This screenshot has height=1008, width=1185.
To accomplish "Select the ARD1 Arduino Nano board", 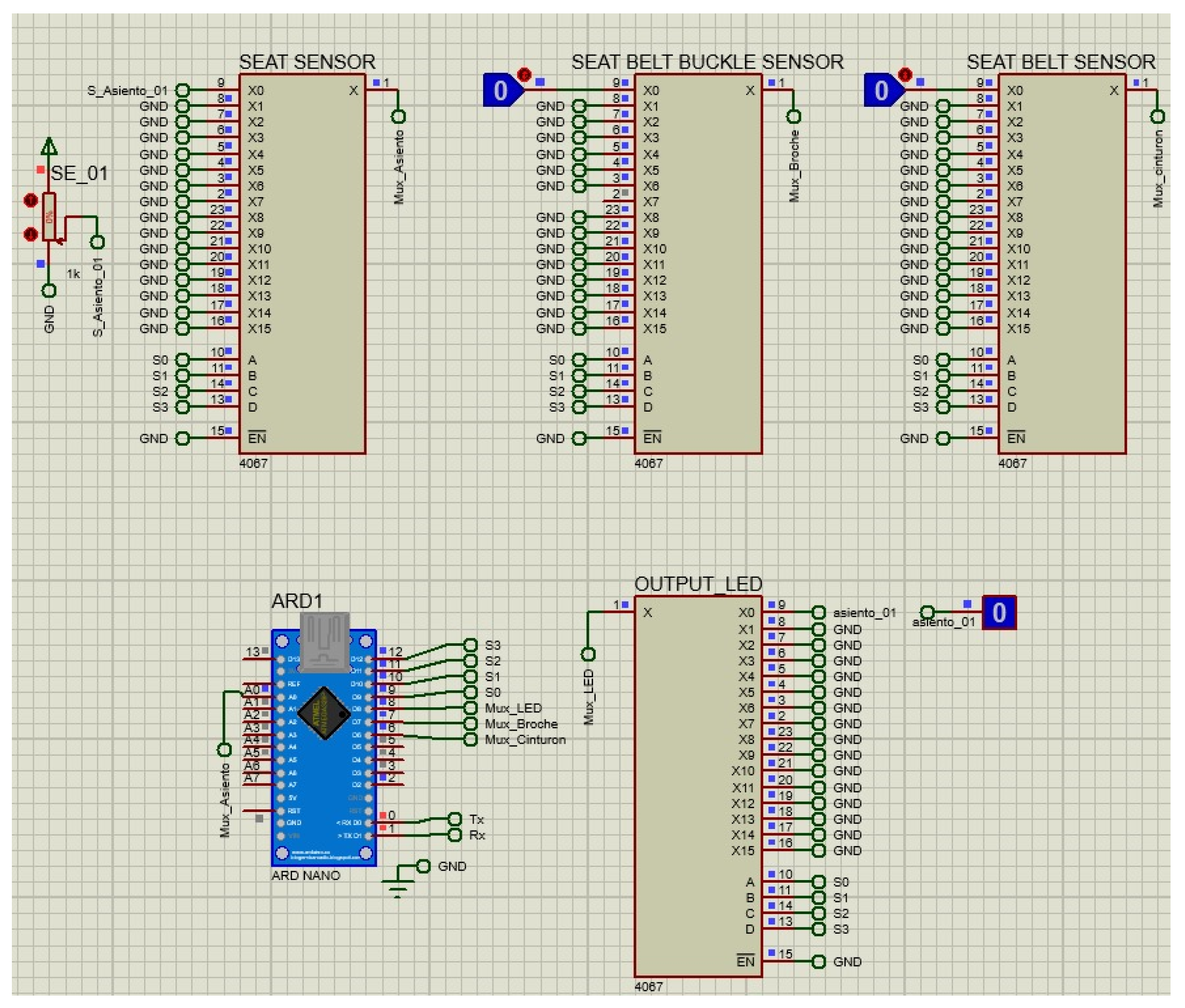I will [x=323, y=766].
